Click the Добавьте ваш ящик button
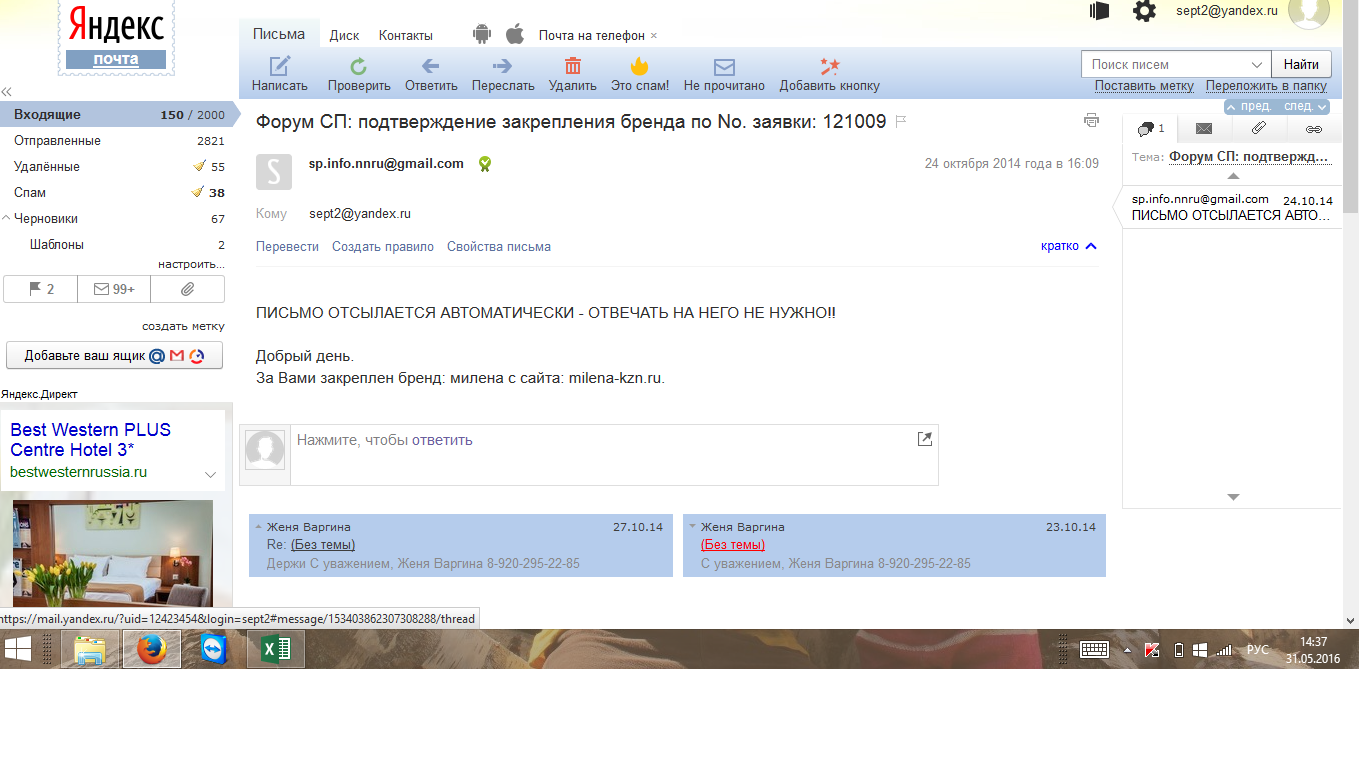Screen dimensions: 1366x768 (114, 355)
